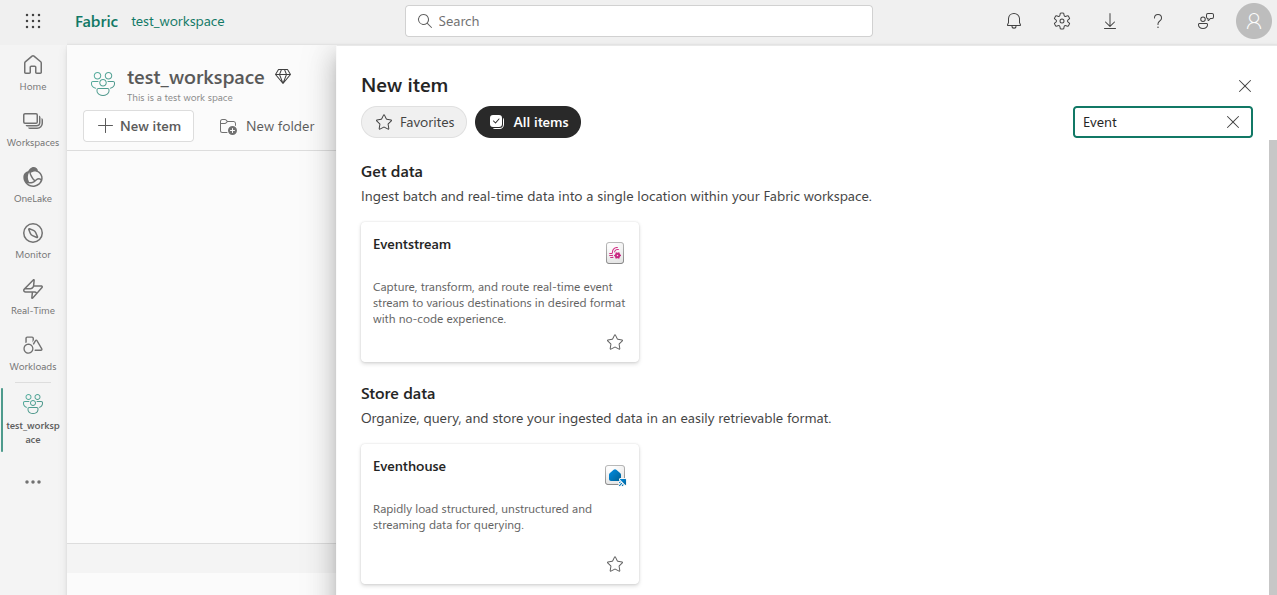
Task: Open the Settings gear
Action: tap(1061, 20)
